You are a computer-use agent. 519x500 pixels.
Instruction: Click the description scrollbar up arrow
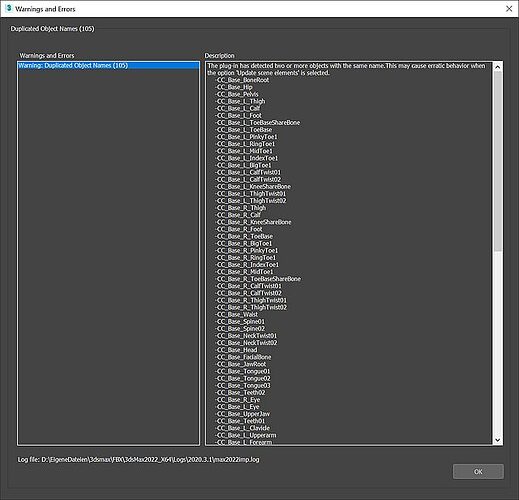(x=497, y=67)
